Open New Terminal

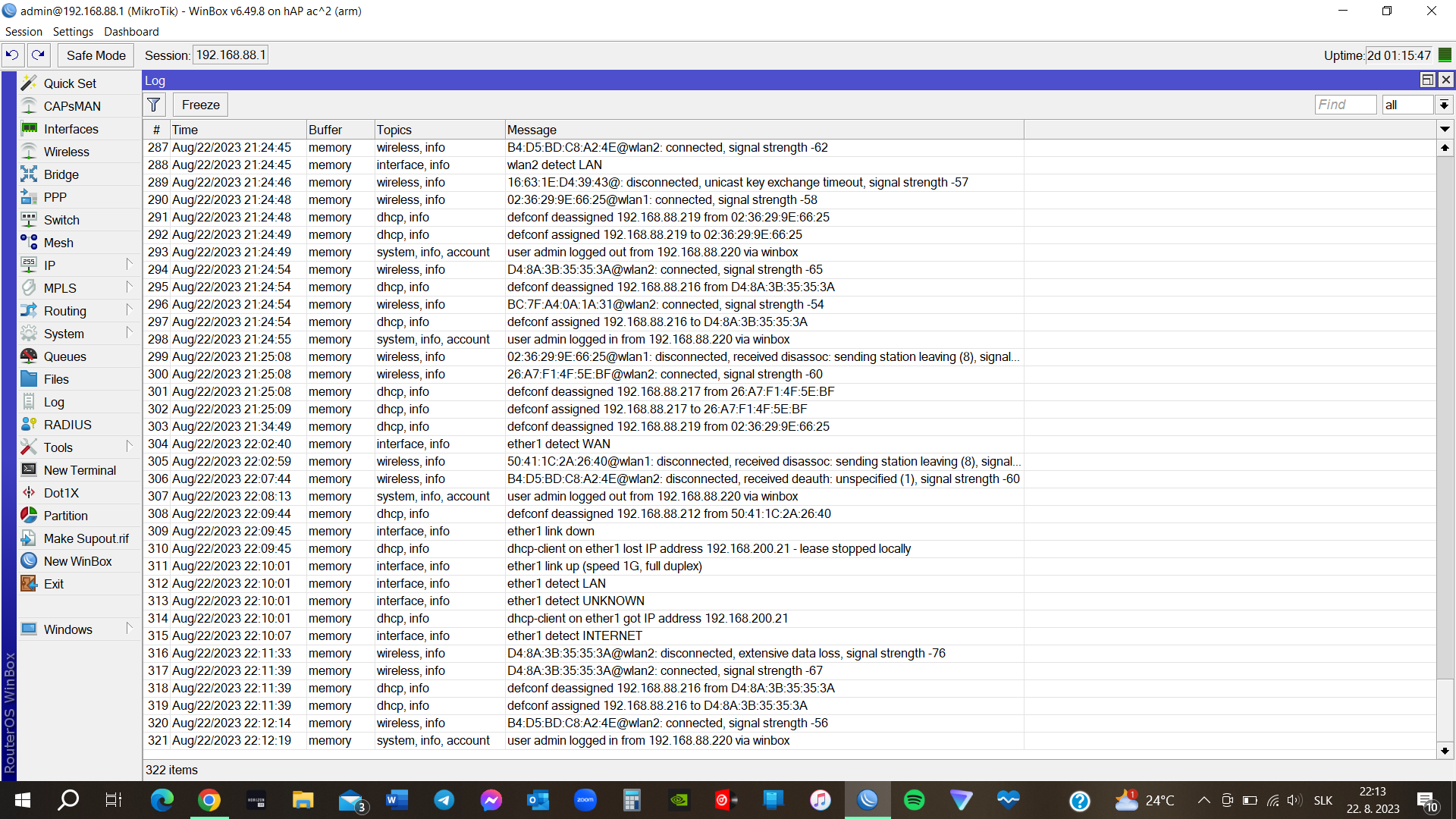(80, 470)
